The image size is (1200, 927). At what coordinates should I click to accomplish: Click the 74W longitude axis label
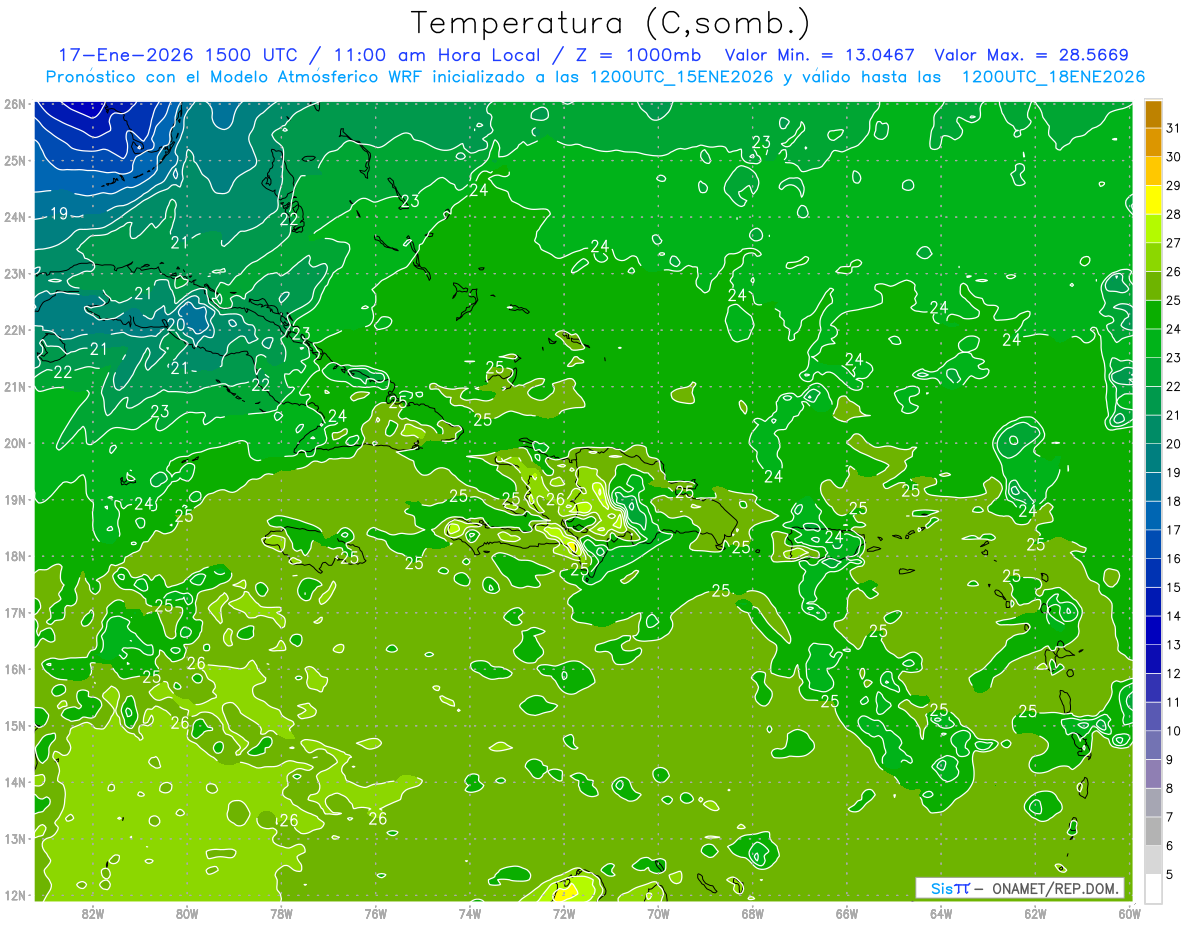470,913
